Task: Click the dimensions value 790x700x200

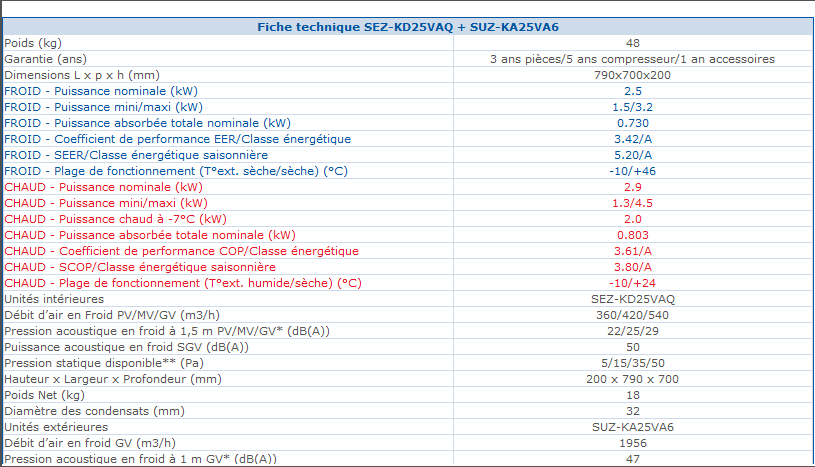Action: point(633,75)
